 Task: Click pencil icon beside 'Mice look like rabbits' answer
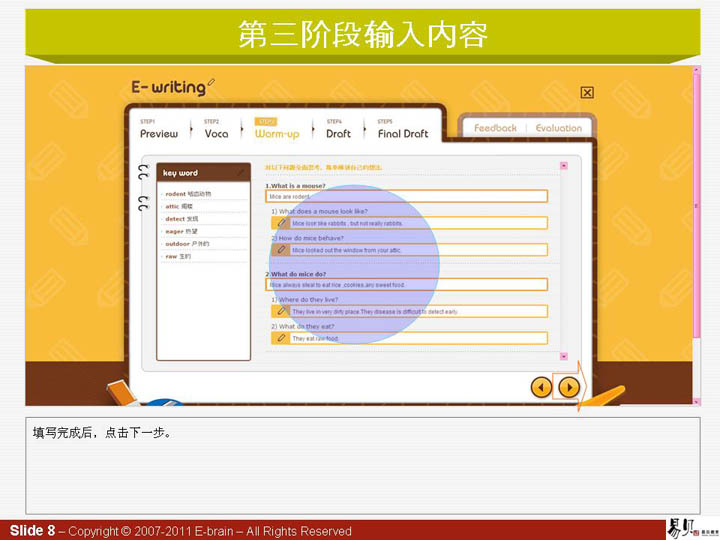pyautogui.click(x=281, y=224)
